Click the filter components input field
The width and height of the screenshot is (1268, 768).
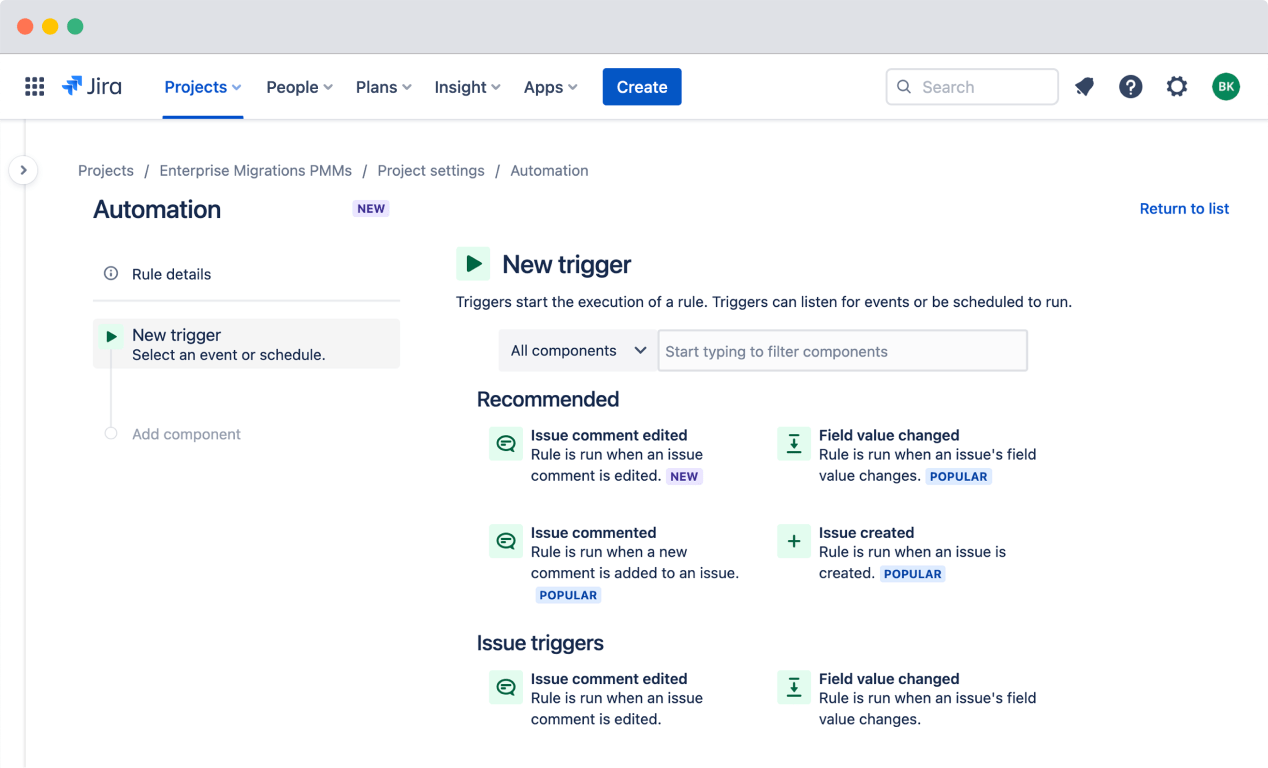point(842,351)
